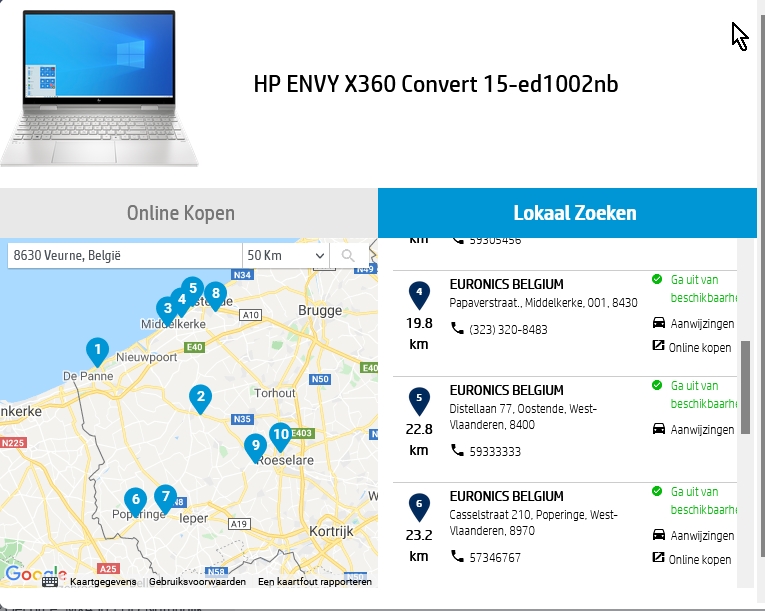Click map pin number 8 near Oostende
765x611 pixels.
pos(214,296)
